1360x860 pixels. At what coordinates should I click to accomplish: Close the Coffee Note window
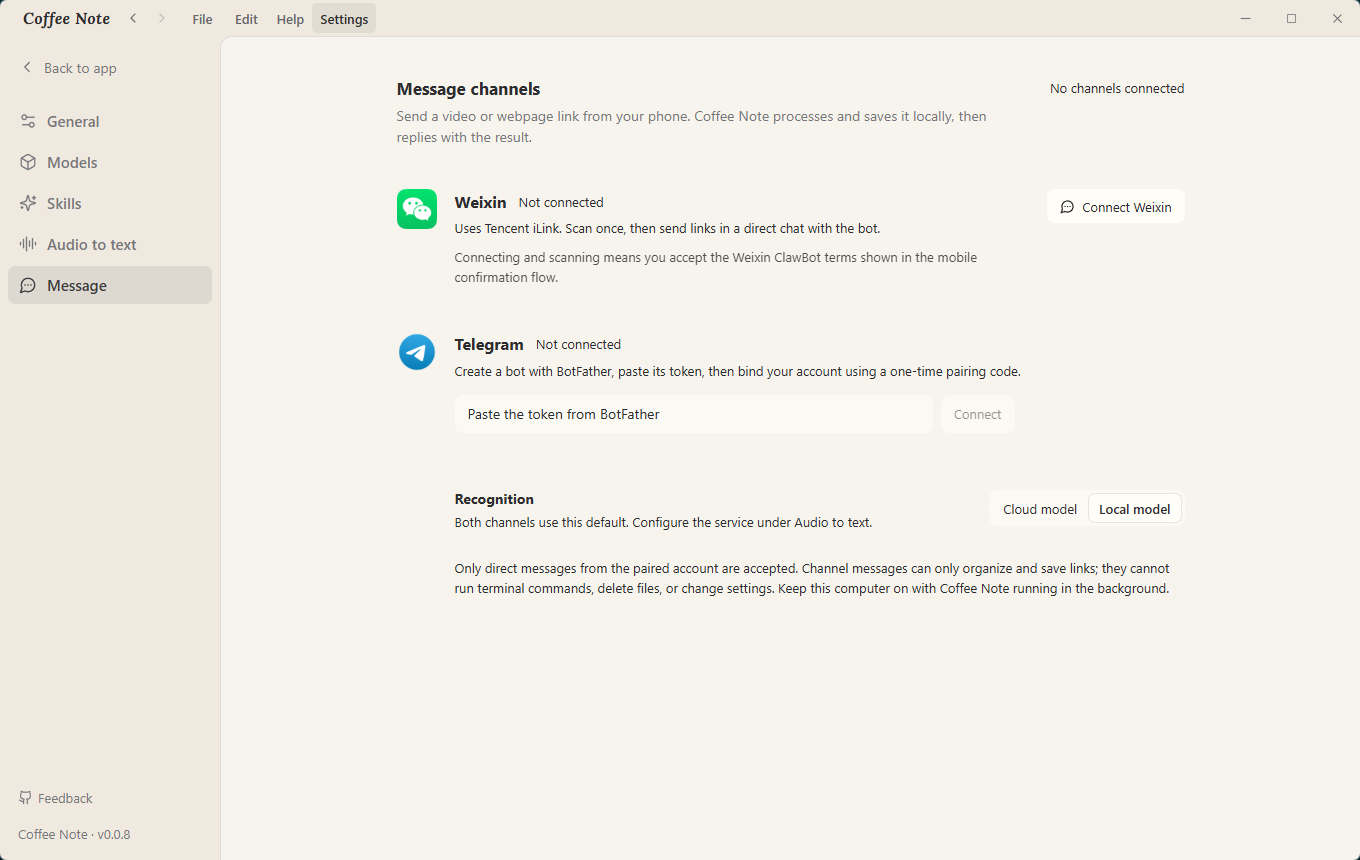[x=1337, y=18]
